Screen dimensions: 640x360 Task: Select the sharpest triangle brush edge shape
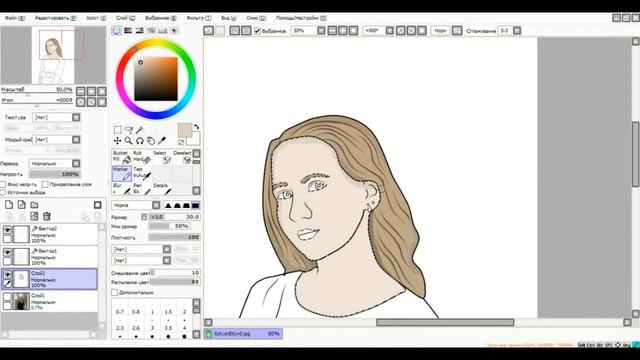[x=168, y=205]
